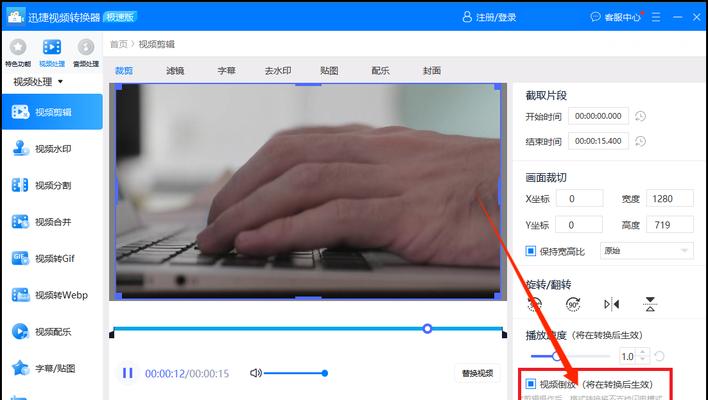The width and height of the screenshot is (708, 400).
Task: Click the 结束时间 input field
Action: 598,141
